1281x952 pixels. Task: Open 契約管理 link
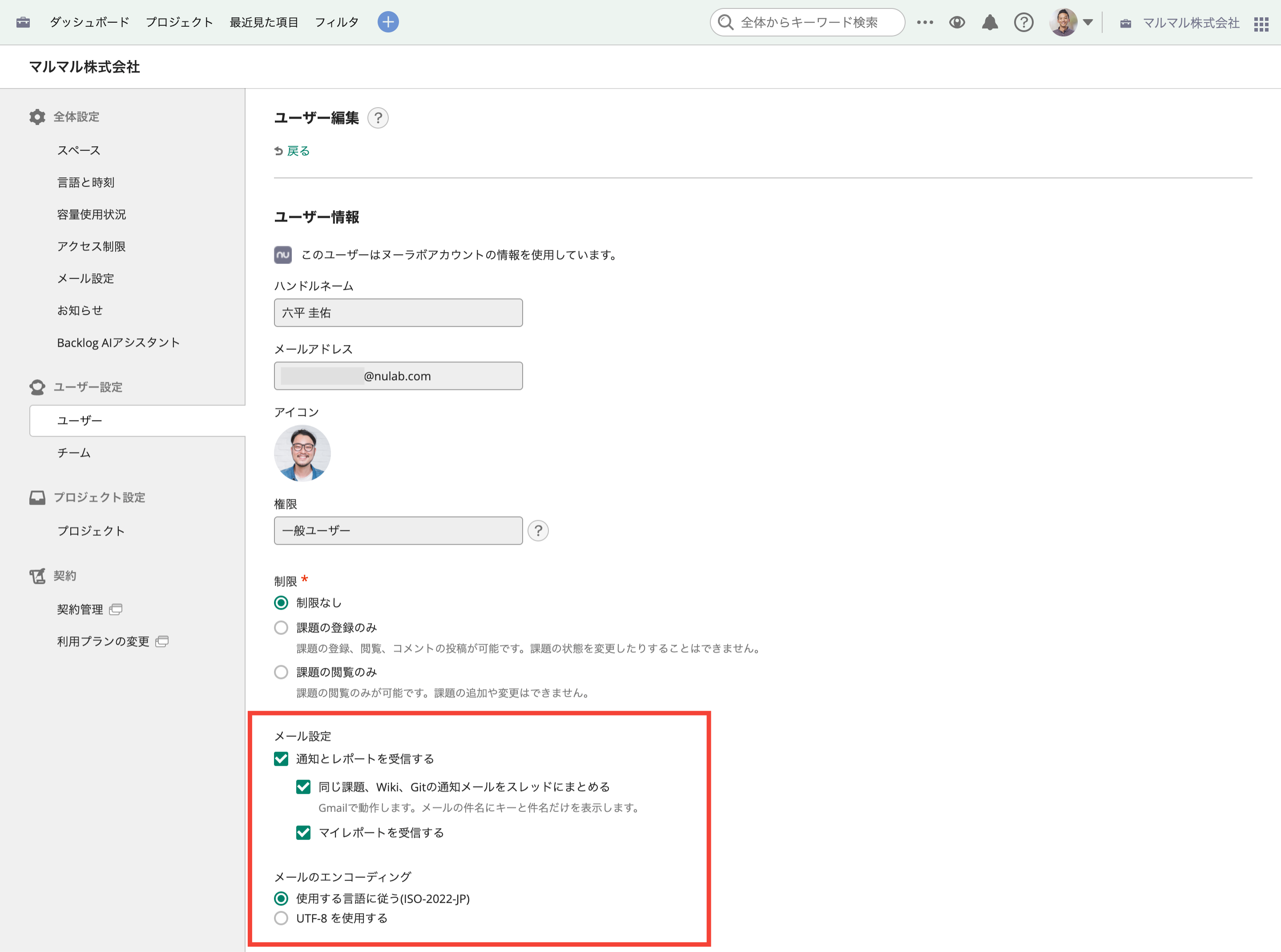pyautogui.click(x=80, y=609)
